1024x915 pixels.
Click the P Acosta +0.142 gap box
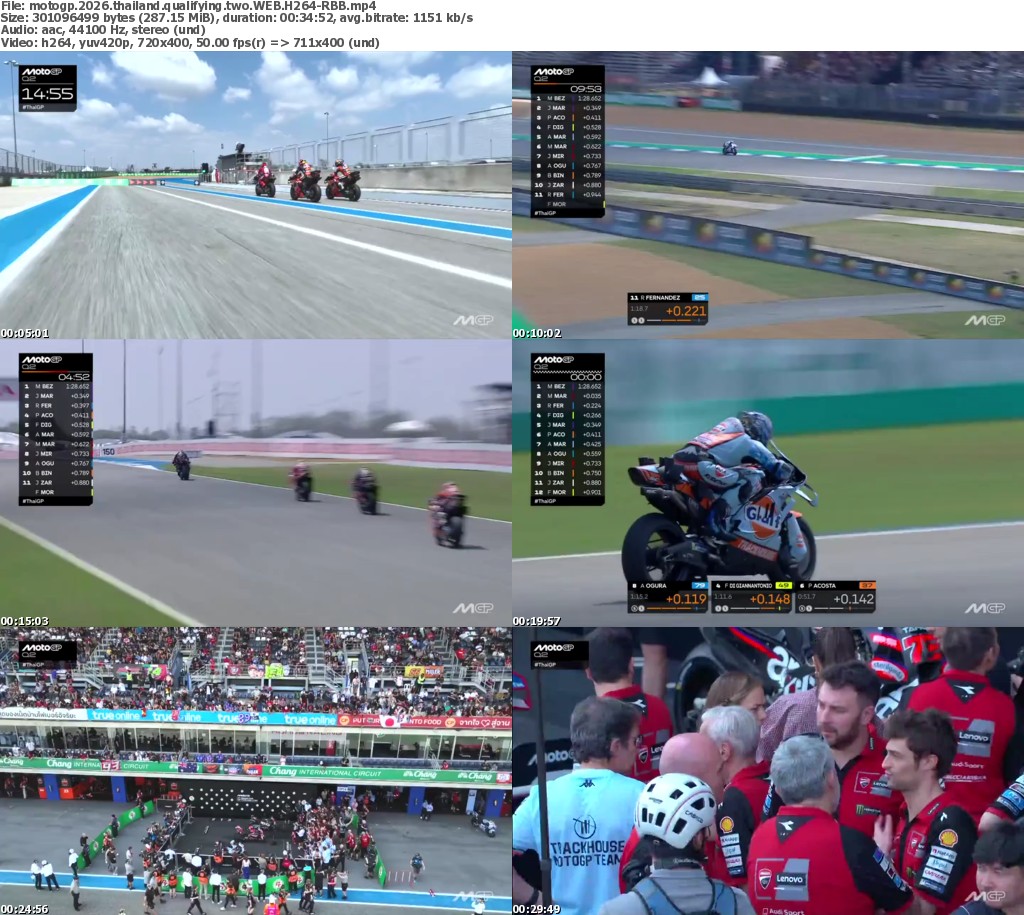pos(835,597)
